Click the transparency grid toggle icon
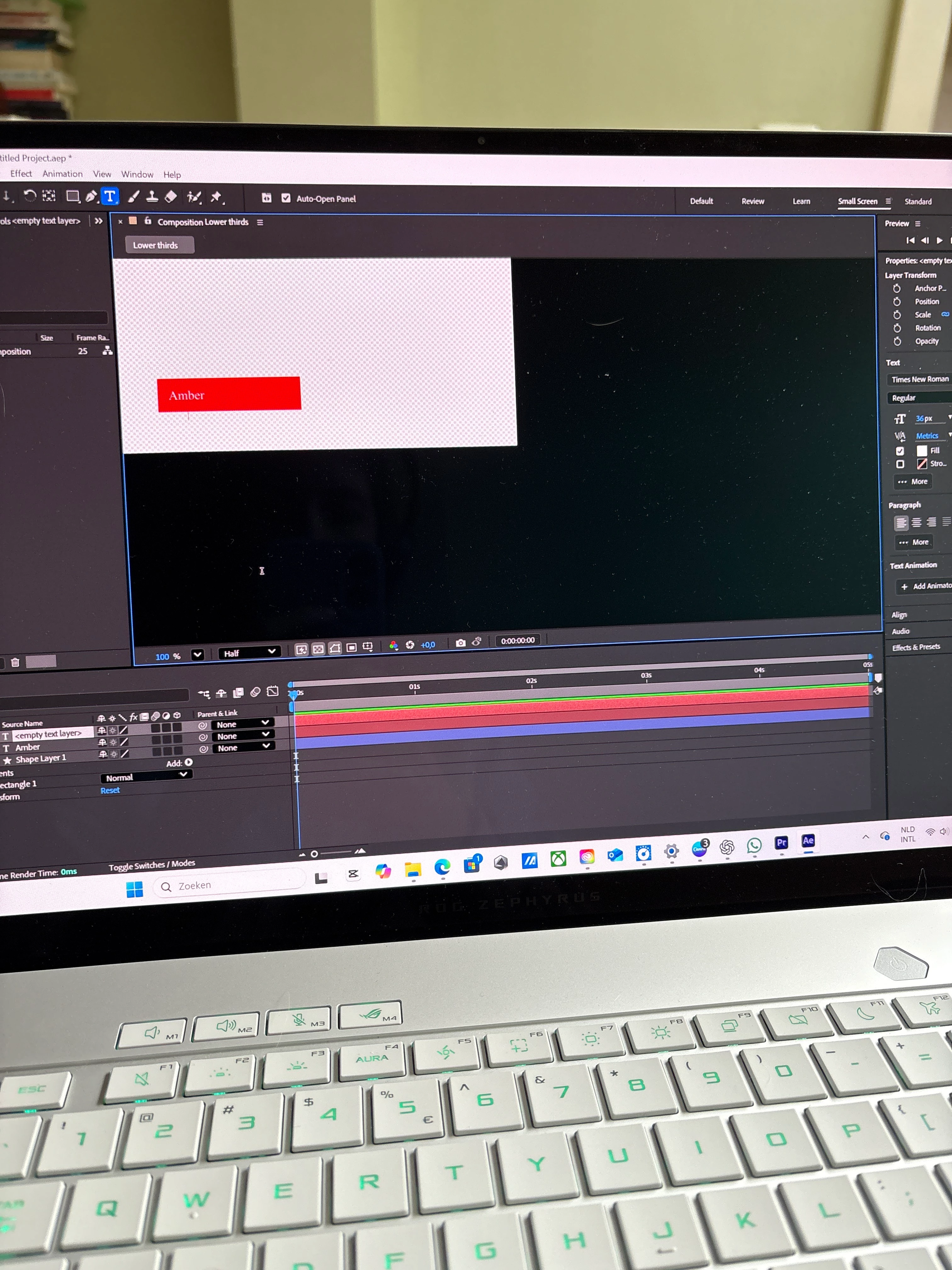Screen dimensions: 952x1270 (318, 649)
